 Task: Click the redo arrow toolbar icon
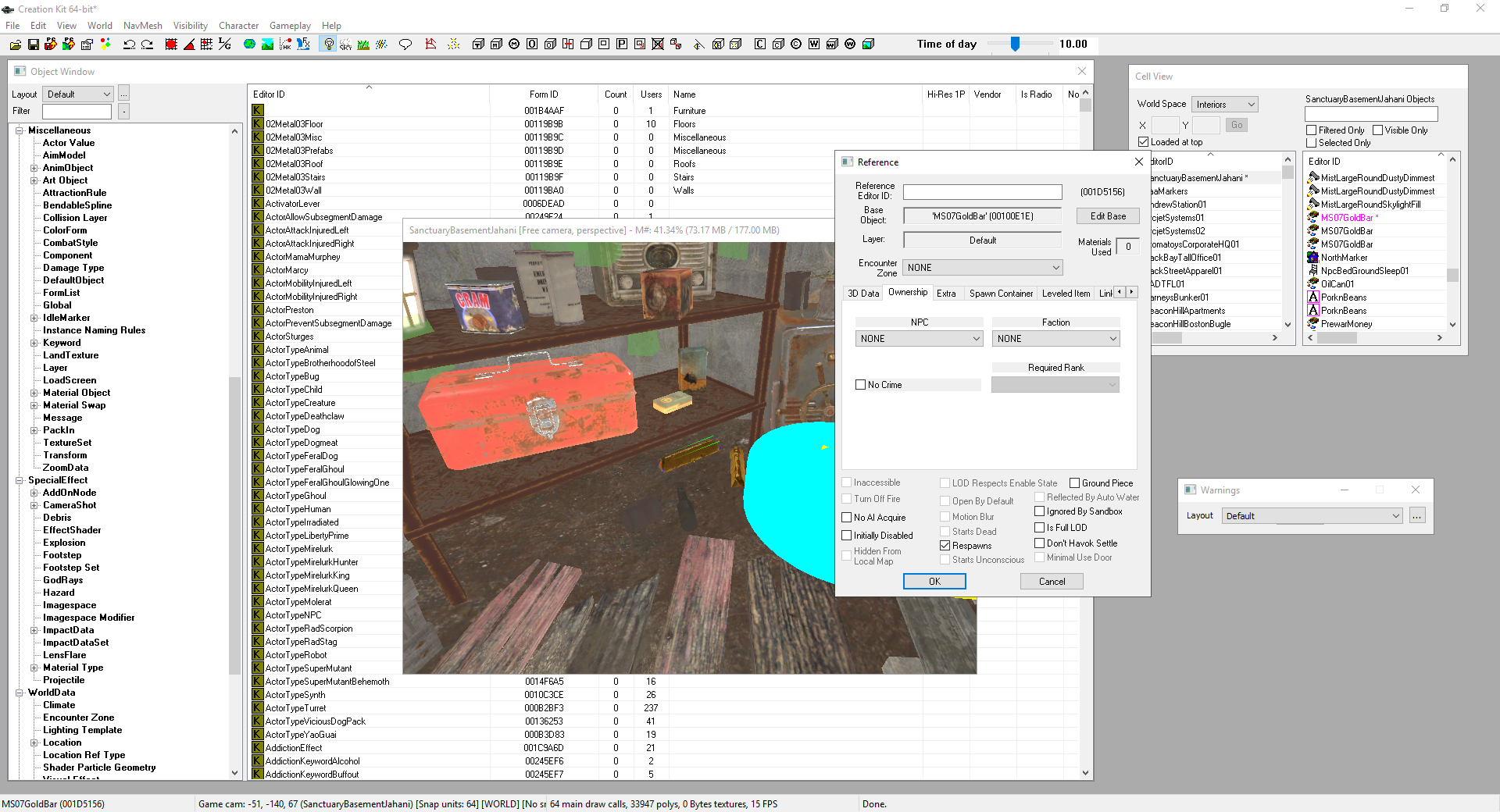(x=148, y=45)
